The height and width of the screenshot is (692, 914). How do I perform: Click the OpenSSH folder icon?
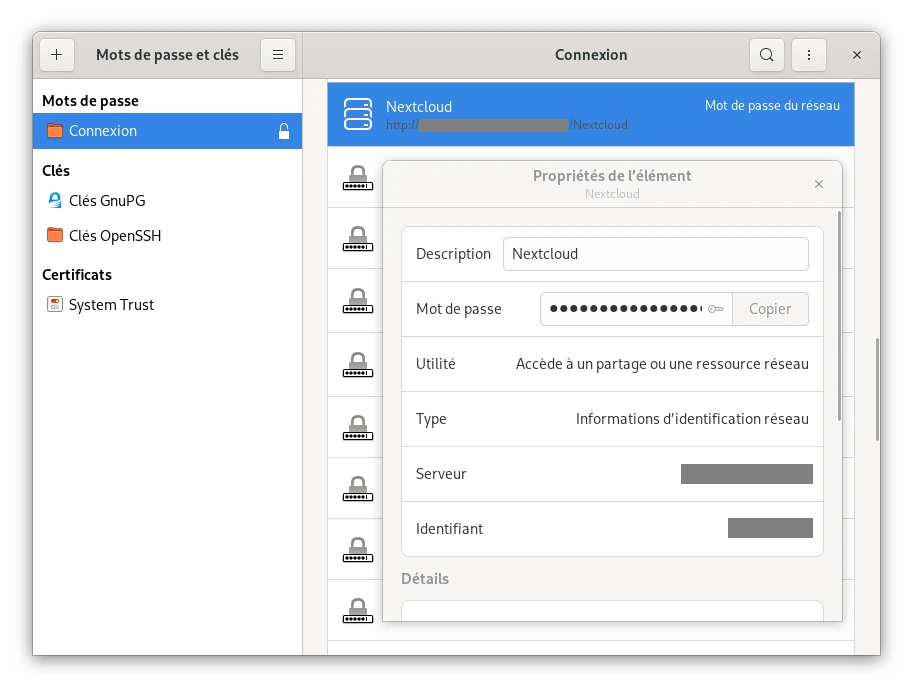tap(55, 235)
